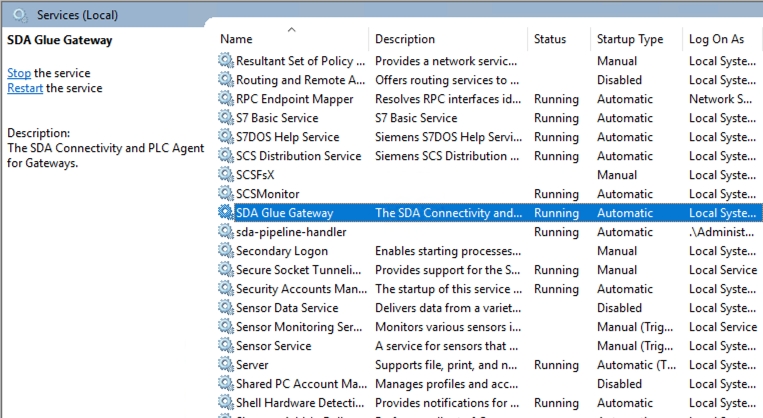763x418 pixels.
Task: Select the SCS Distribution Service entry
Action: point(298,156)
